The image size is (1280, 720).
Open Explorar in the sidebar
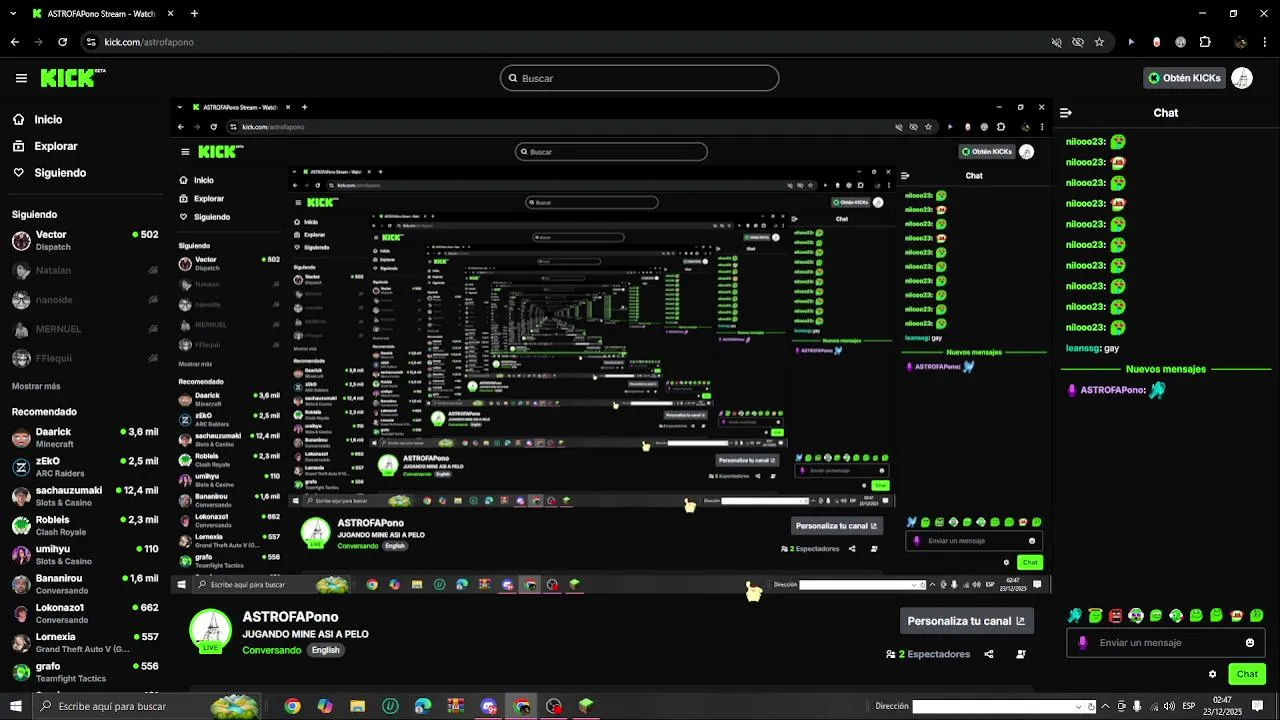[55, 146]
